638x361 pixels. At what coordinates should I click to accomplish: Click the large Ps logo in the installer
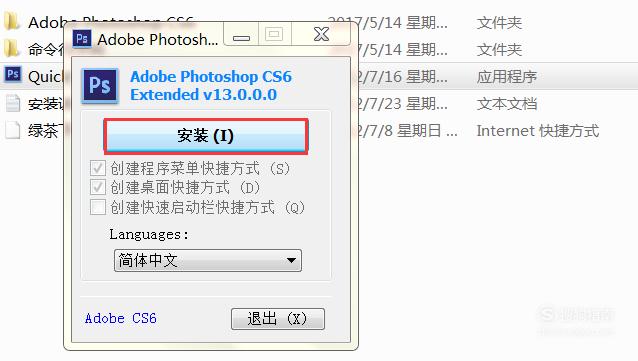pyautogui.click(x=100, y=85)
